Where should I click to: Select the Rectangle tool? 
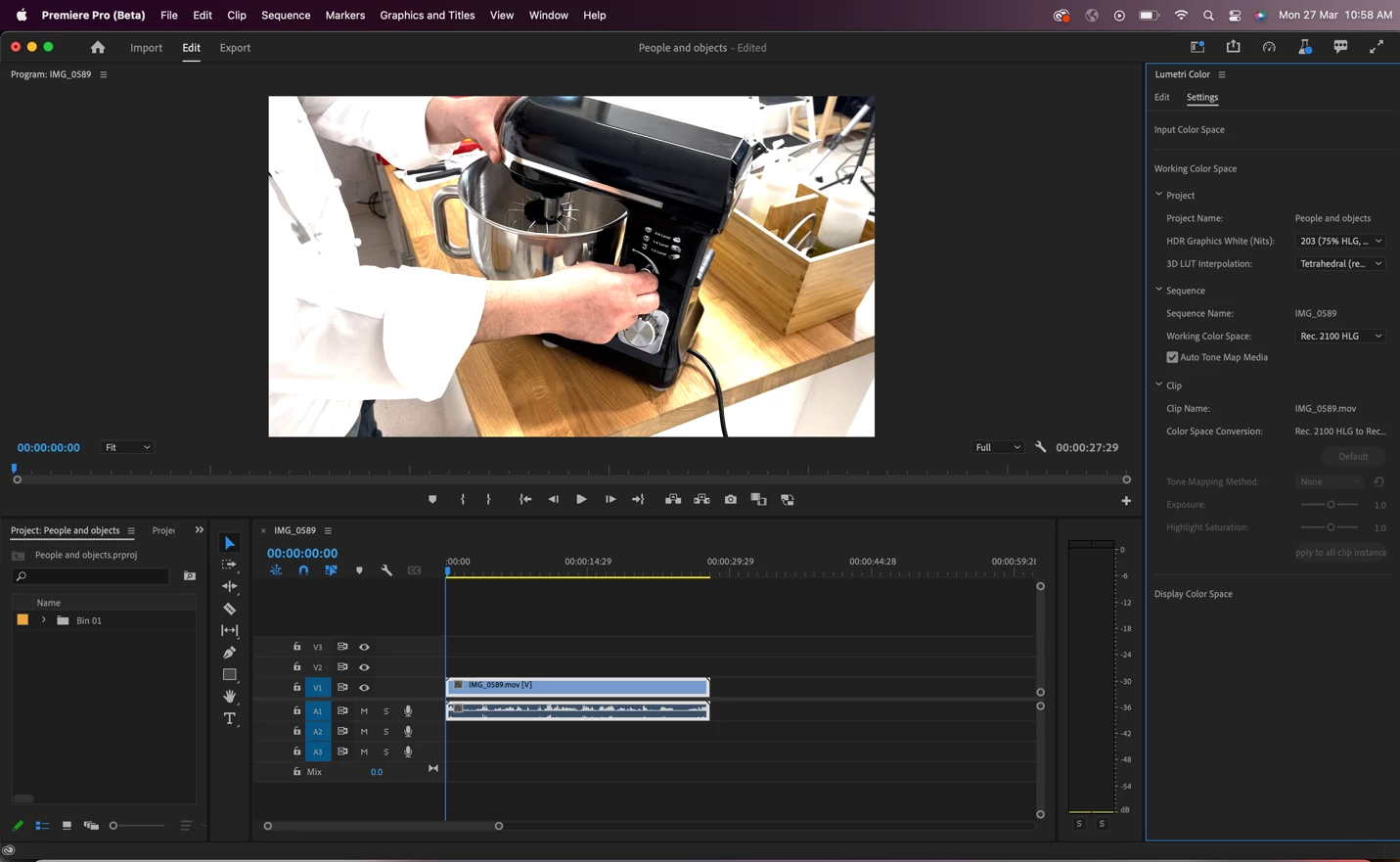click(230, 675)
